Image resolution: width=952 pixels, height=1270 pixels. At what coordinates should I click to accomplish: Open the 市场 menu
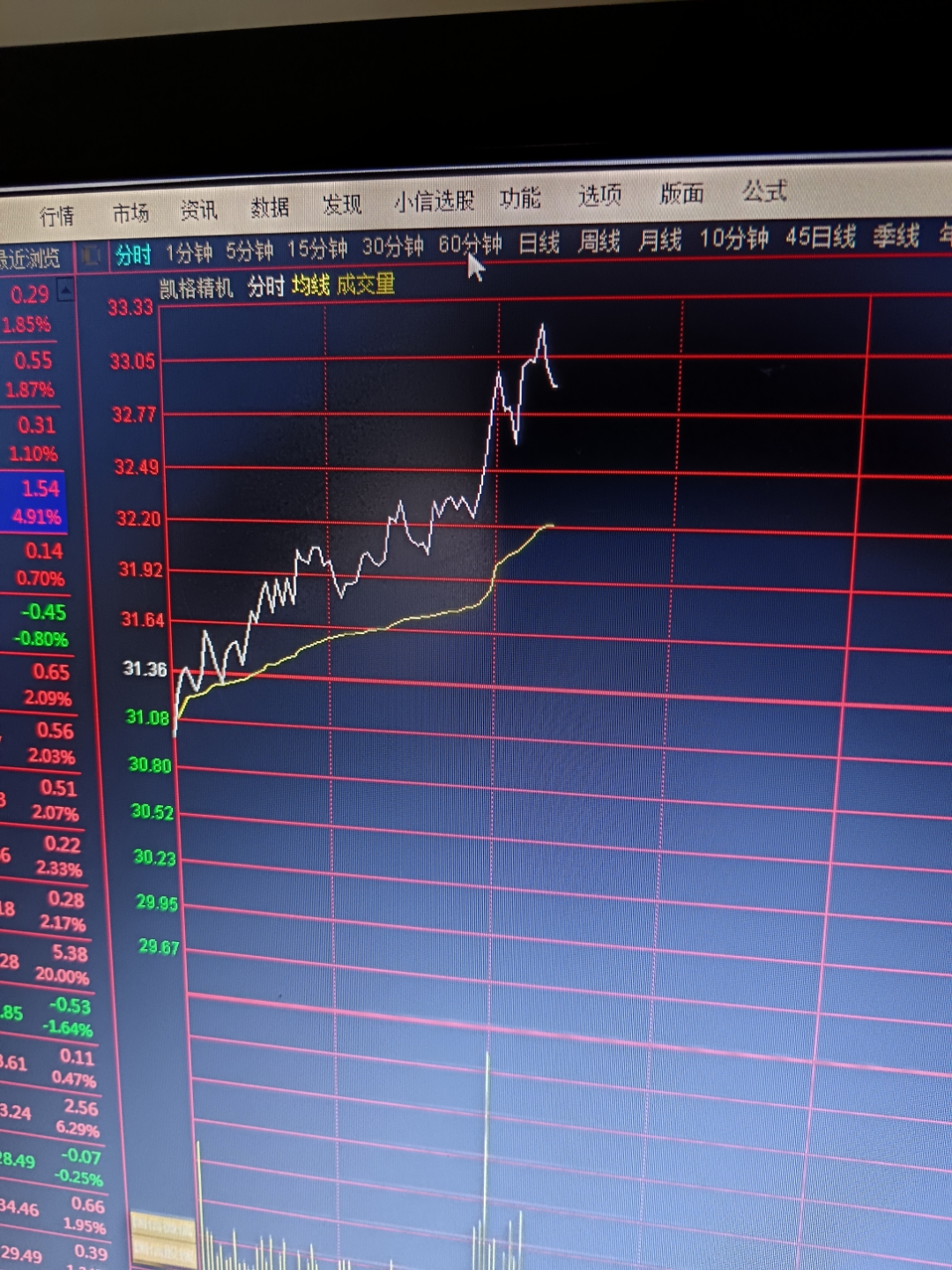[x=130, y=213]
